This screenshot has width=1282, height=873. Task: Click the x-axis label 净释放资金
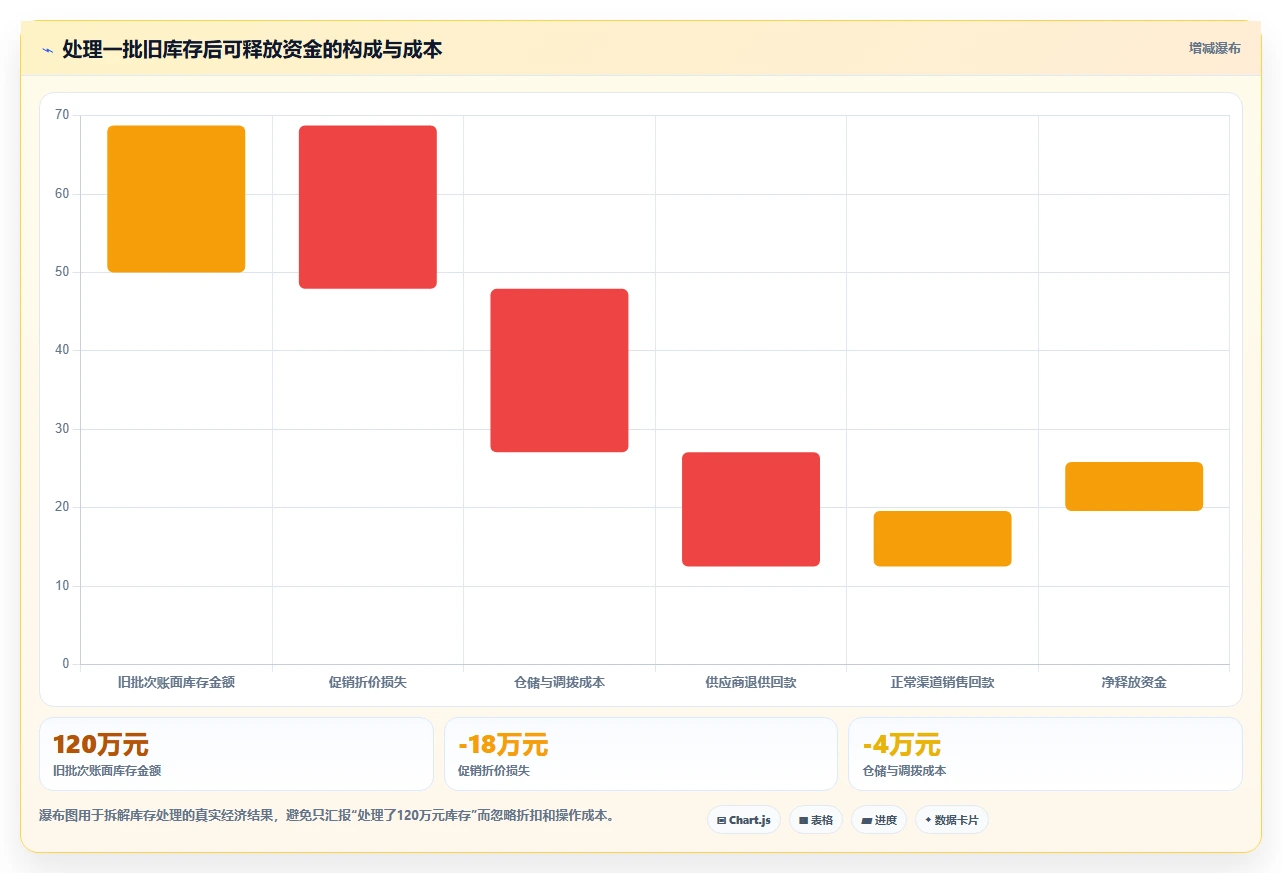point(1134,682)
